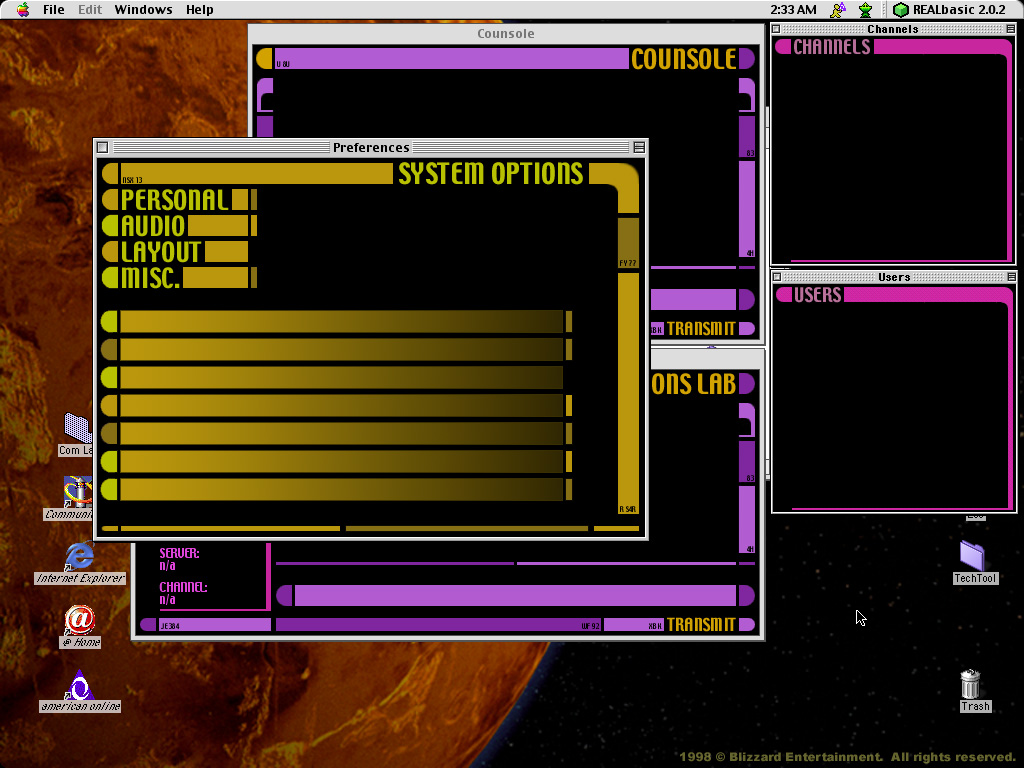Close the Channels window with its close box
The image size is (1024, 768).
tap(776, 29)
